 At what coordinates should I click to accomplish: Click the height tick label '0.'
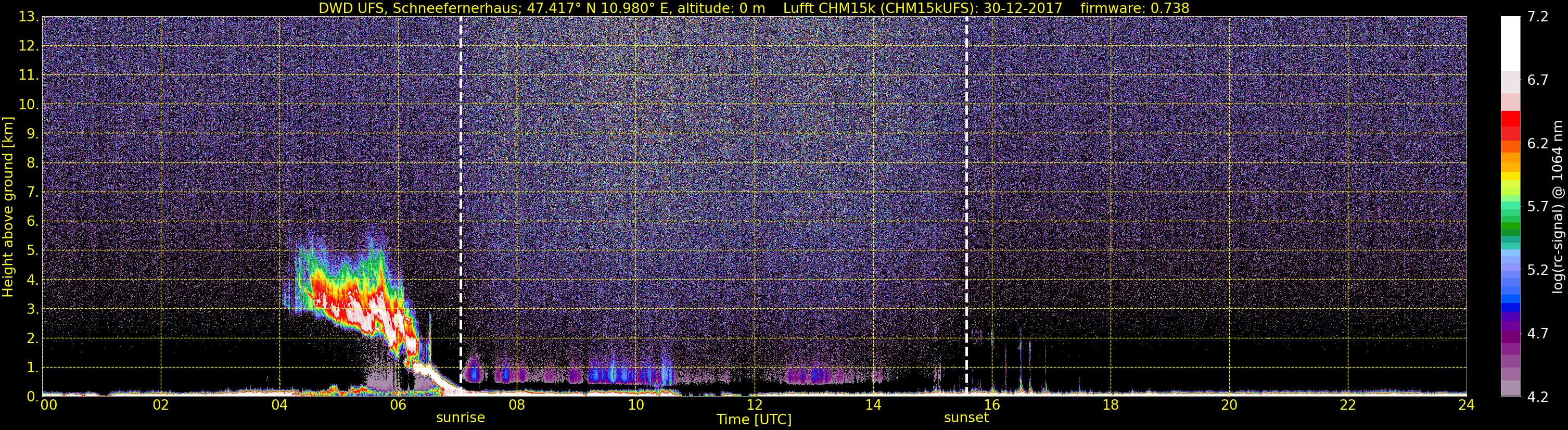click(32, 397)
